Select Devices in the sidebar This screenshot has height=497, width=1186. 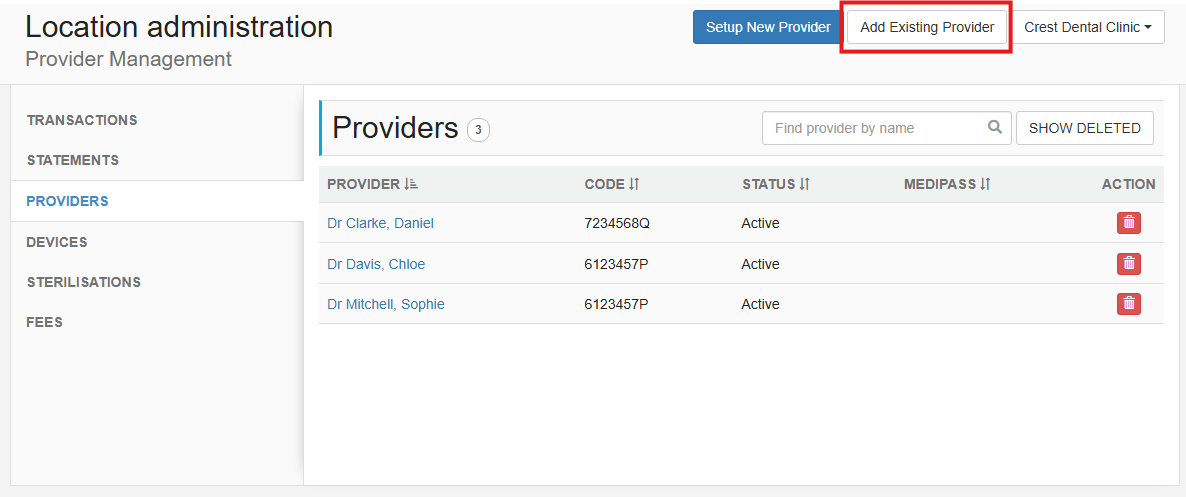click(x=57, y=242)
